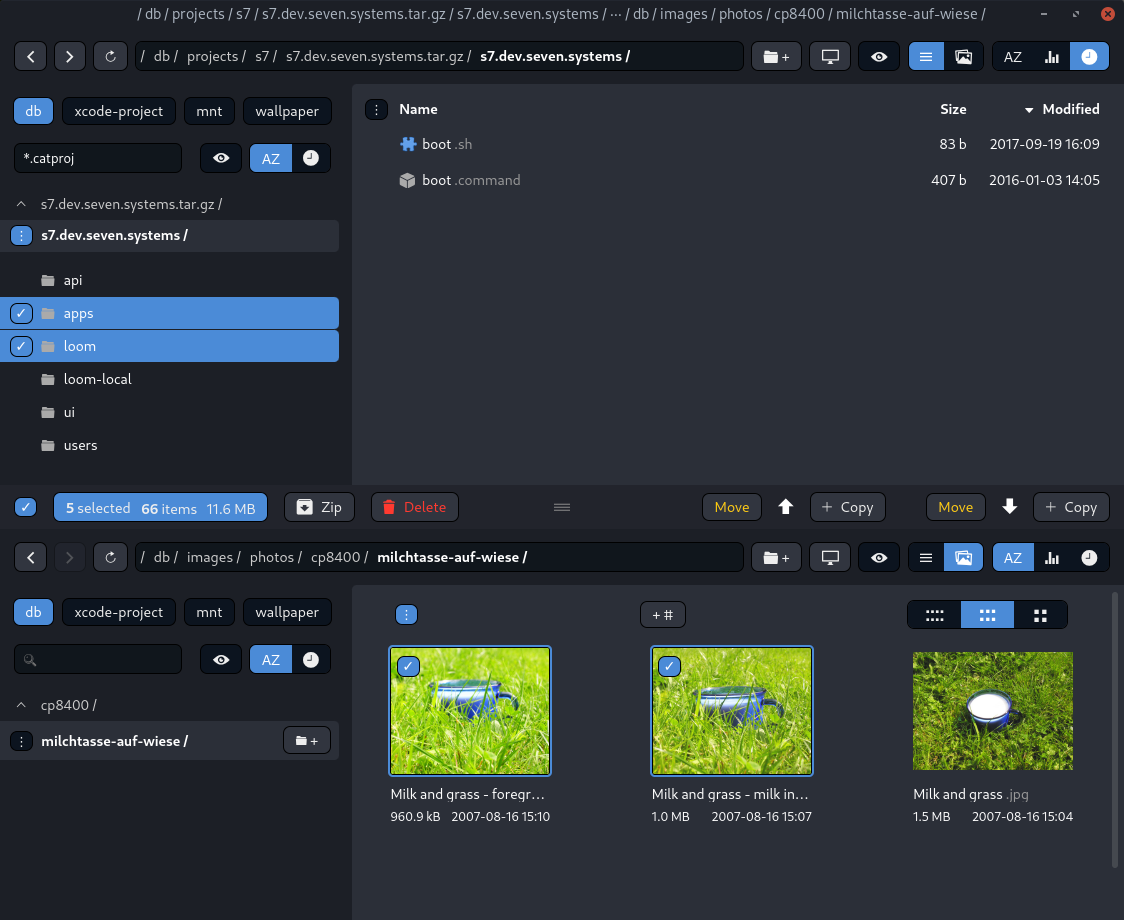
Task: Sort the bottom pane by clock icon in toolbar
Action: (x=1089, y=557)
